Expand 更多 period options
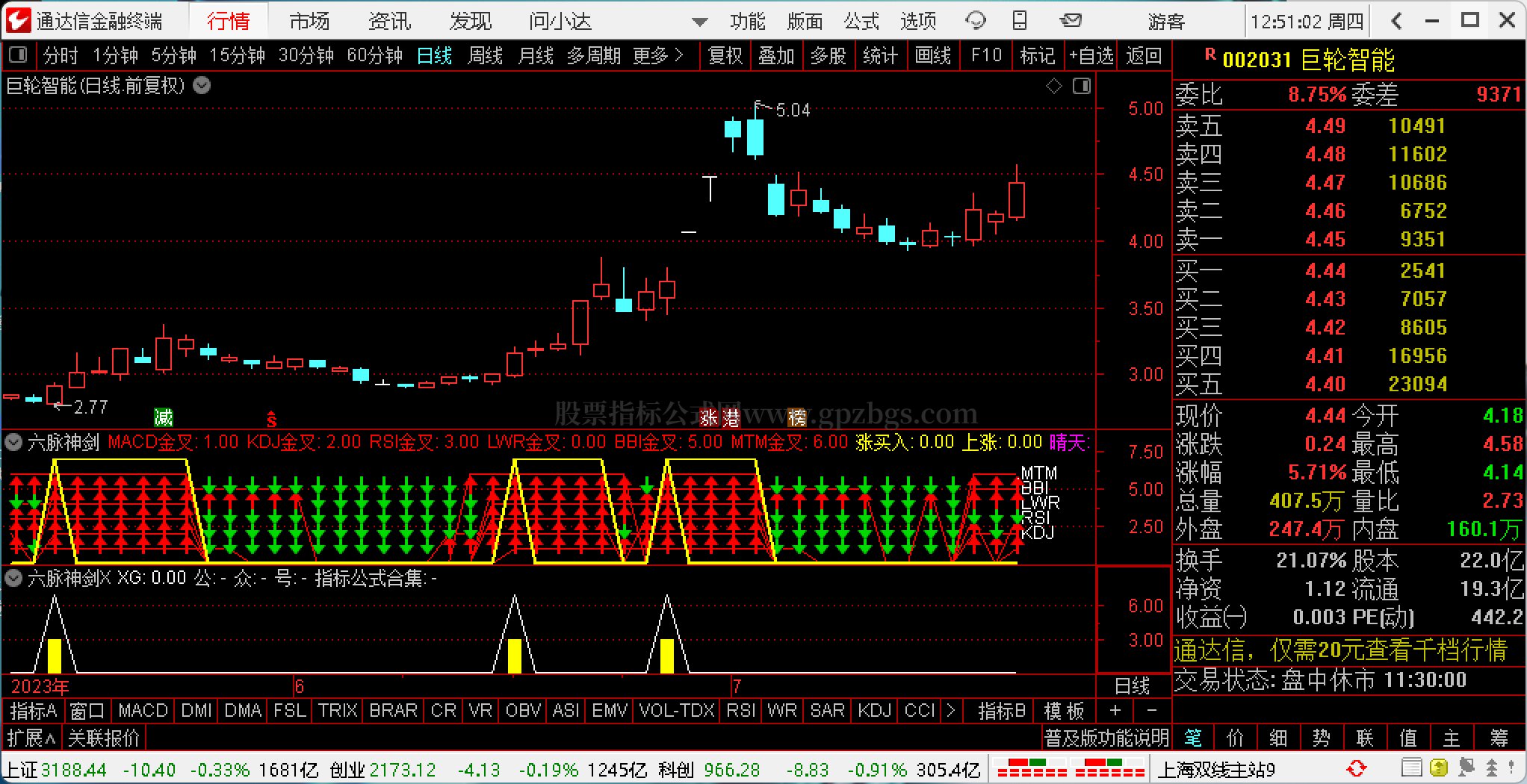Viewport: 1527px width, 784px height. 657,55
